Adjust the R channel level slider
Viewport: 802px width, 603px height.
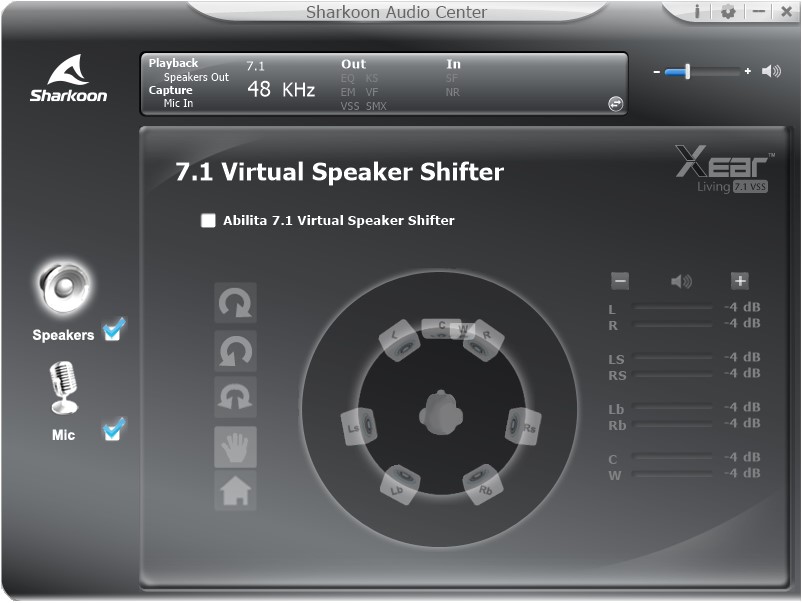pos(673,324)
